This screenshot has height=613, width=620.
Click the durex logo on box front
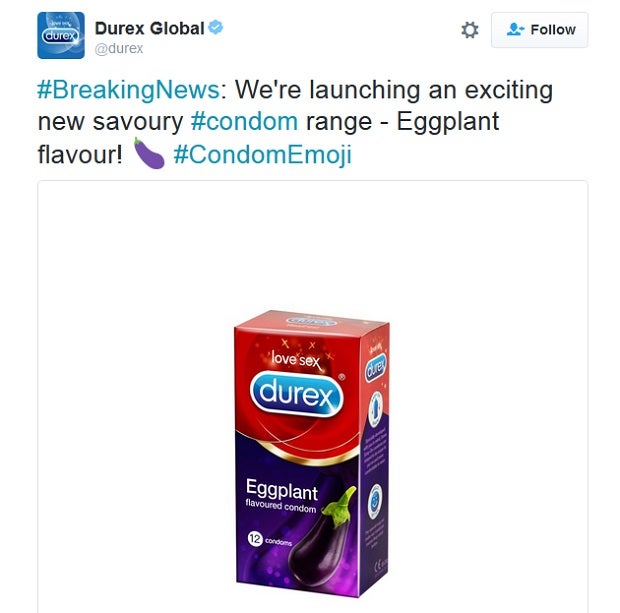pyautogui.click(x=297, y=394)
